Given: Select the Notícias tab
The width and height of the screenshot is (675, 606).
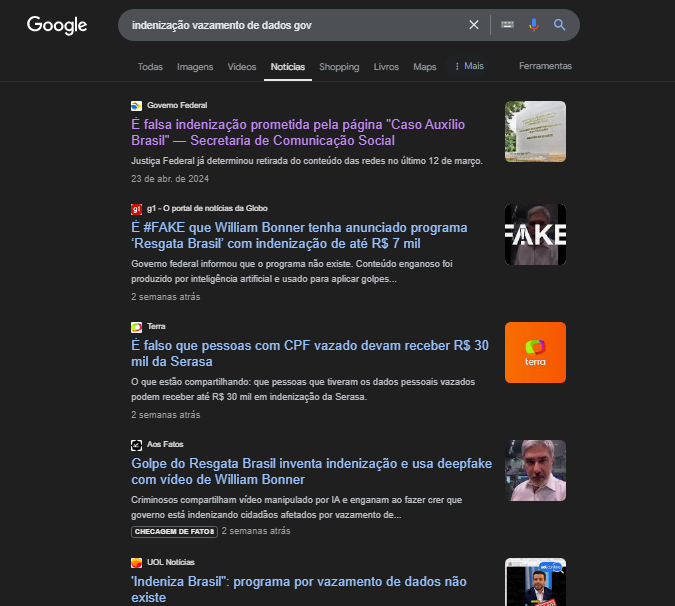Looking at the screenshot, I should [x=288, y=67].
